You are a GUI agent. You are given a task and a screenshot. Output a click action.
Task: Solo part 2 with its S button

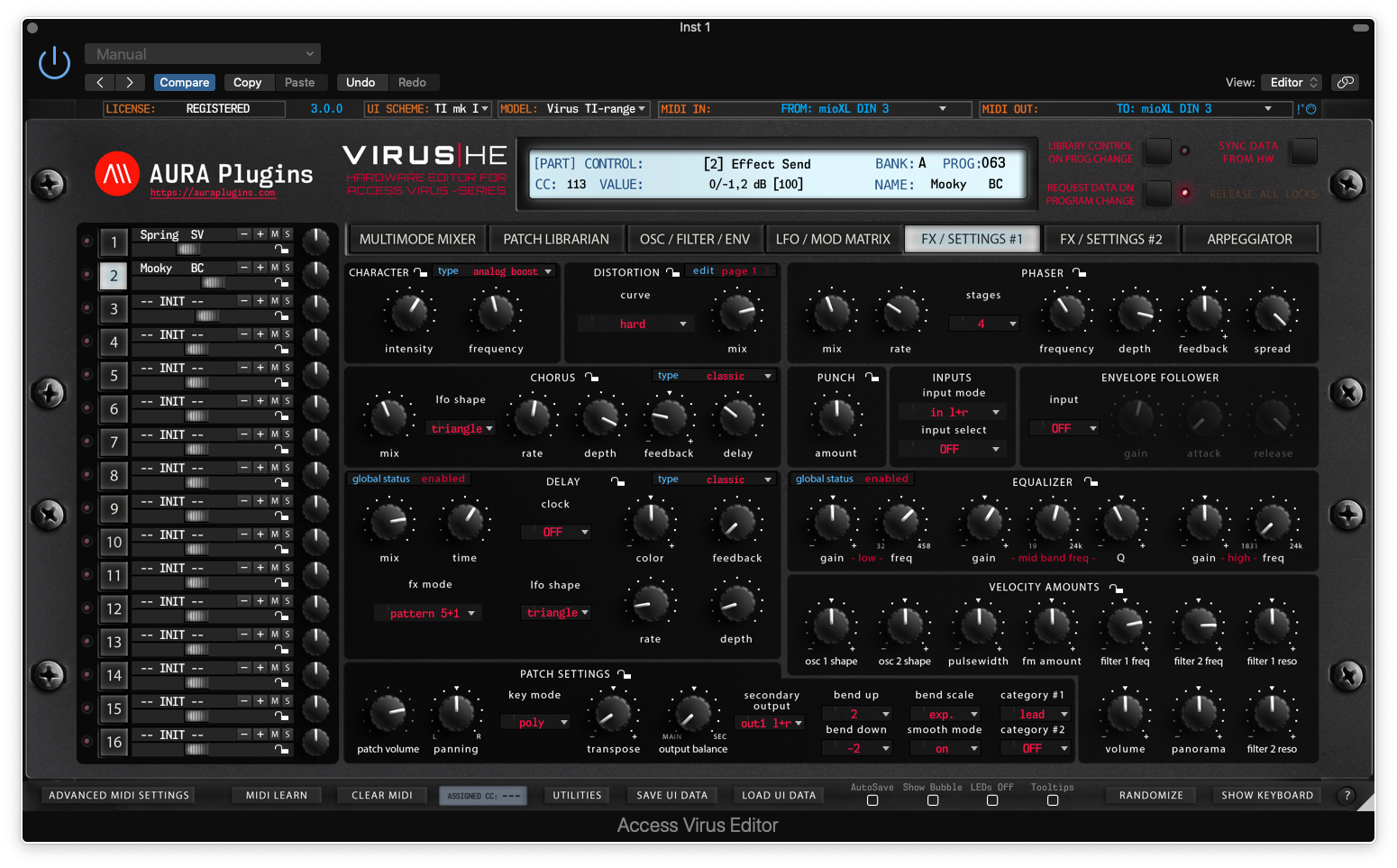click(x=288, y=268)
